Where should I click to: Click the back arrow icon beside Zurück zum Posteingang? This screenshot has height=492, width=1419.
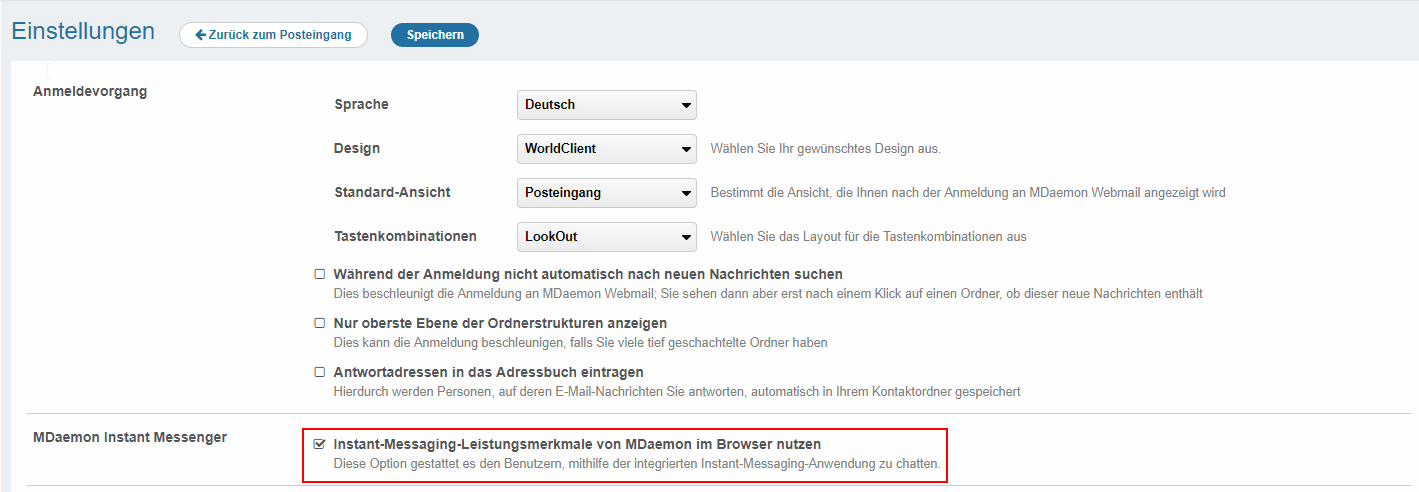(x=200, y=35)
